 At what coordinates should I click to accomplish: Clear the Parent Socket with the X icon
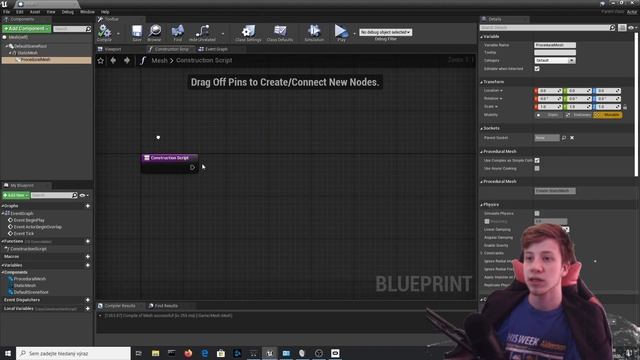572,138
